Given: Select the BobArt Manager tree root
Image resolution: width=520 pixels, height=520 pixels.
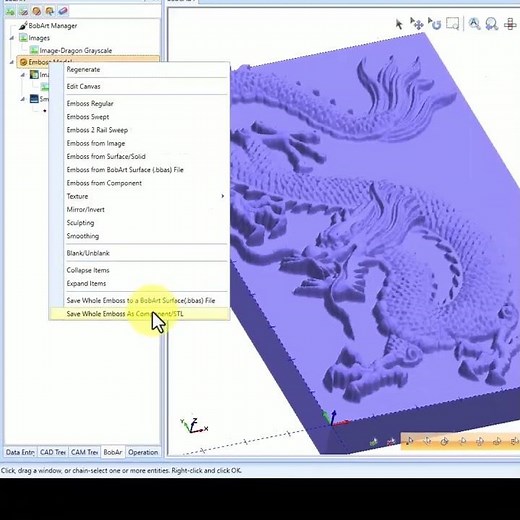Looking at the screenshot, I should point(53,25).
